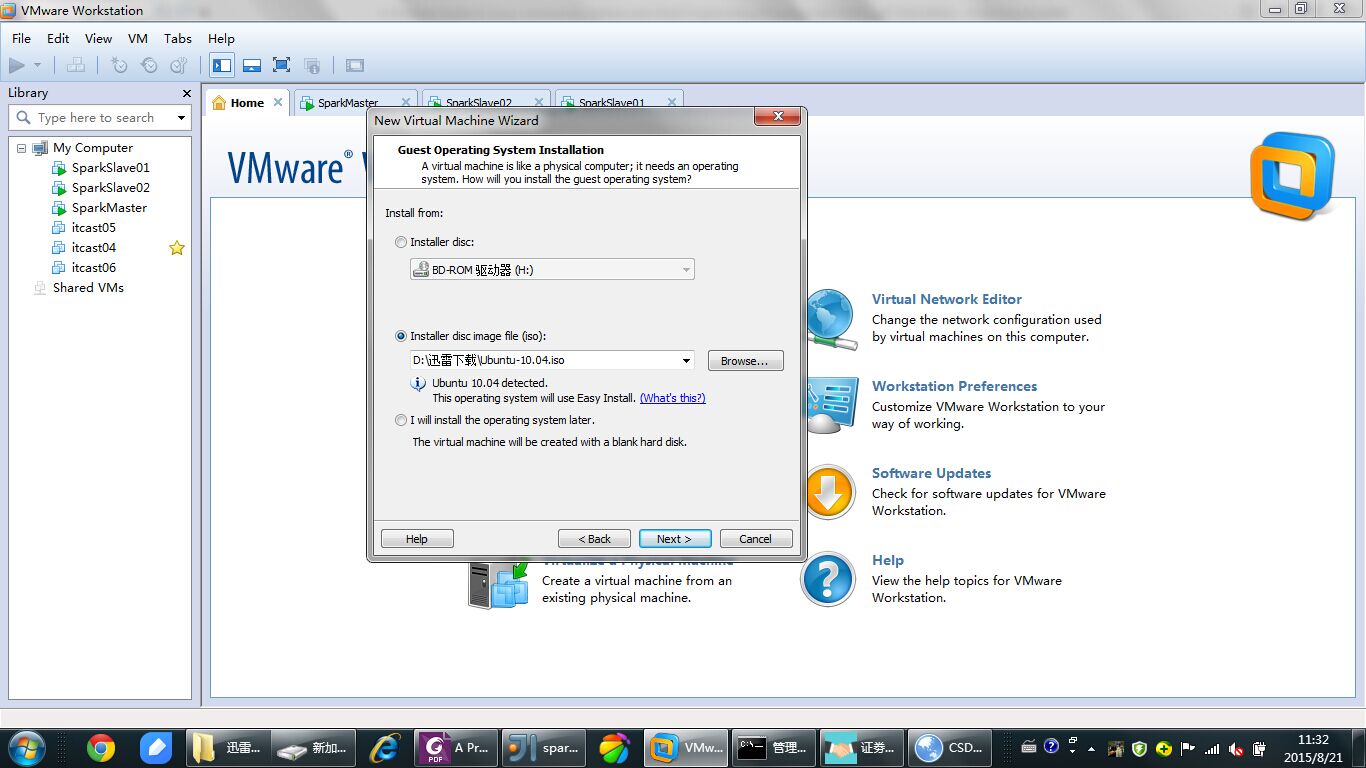Open the Library search dropdown arrow
This screenshot has width=1366, height=768.
[x=181, y=118]
